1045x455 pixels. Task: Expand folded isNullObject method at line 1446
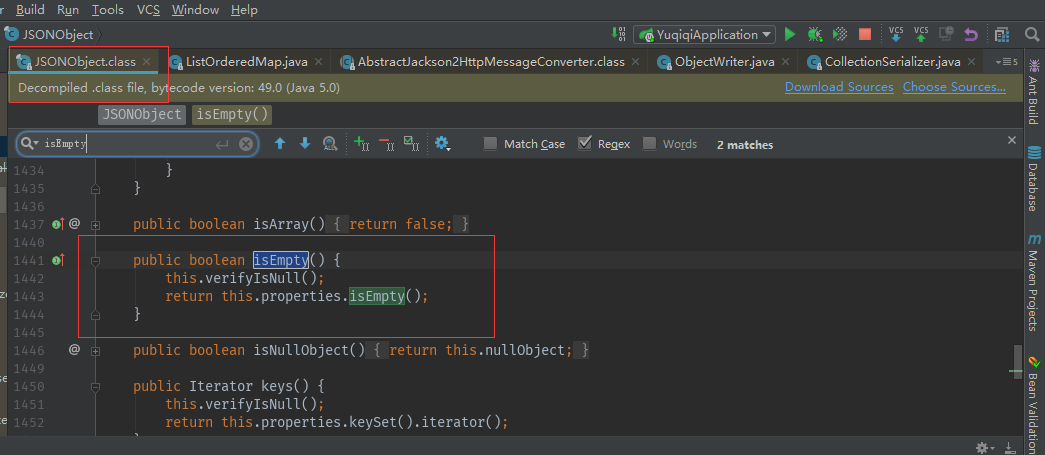click(x=95, y=350)
